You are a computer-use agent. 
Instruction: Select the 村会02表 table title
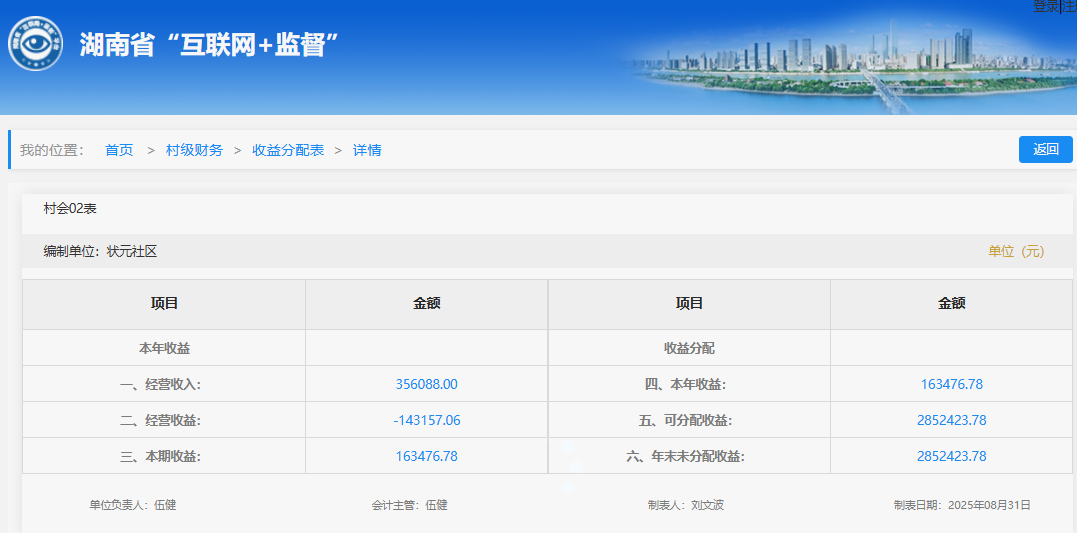click(70, 208)
